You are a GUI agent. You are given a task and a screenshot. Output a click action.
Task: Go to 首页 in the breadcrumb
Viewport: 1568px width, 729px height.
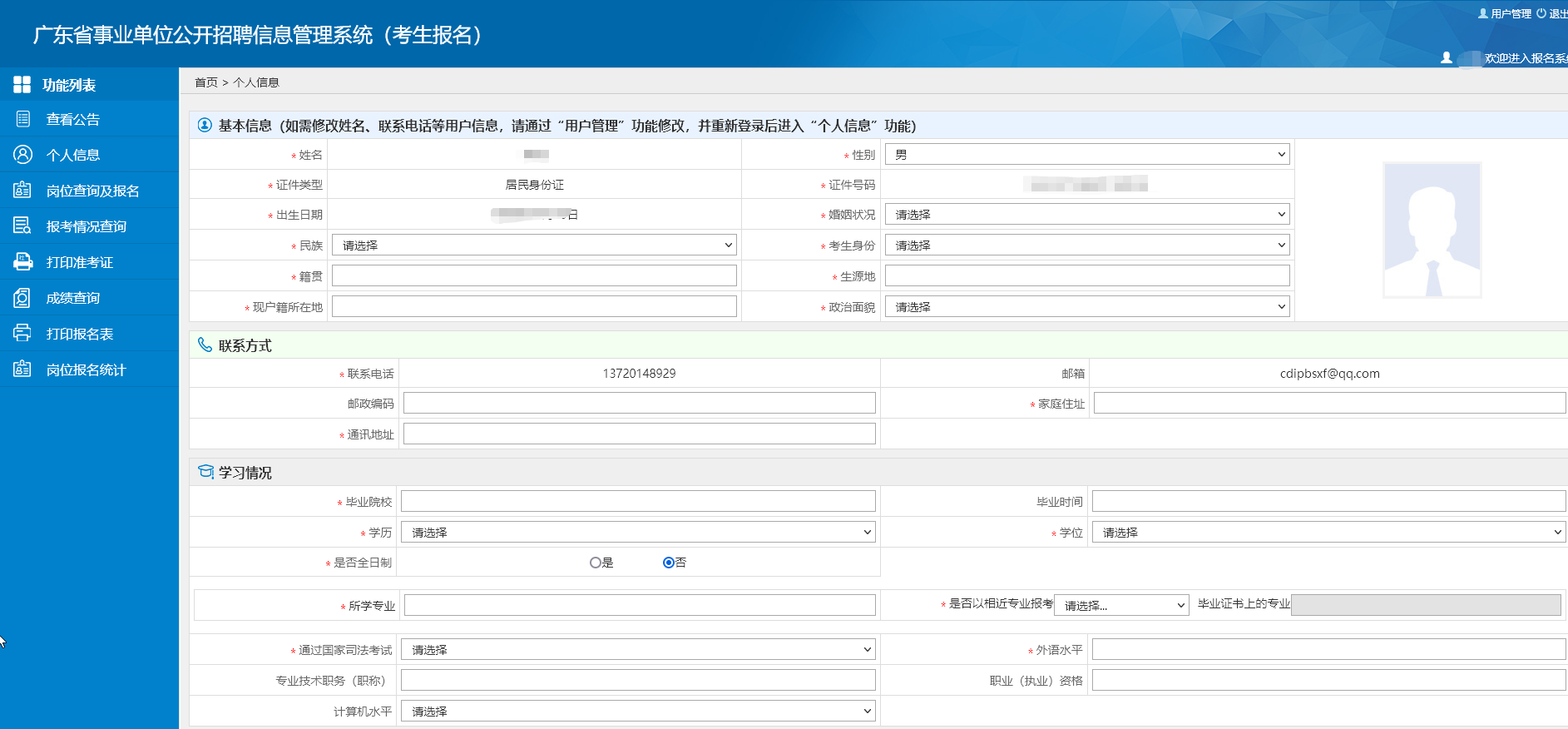tap(205, 82)
